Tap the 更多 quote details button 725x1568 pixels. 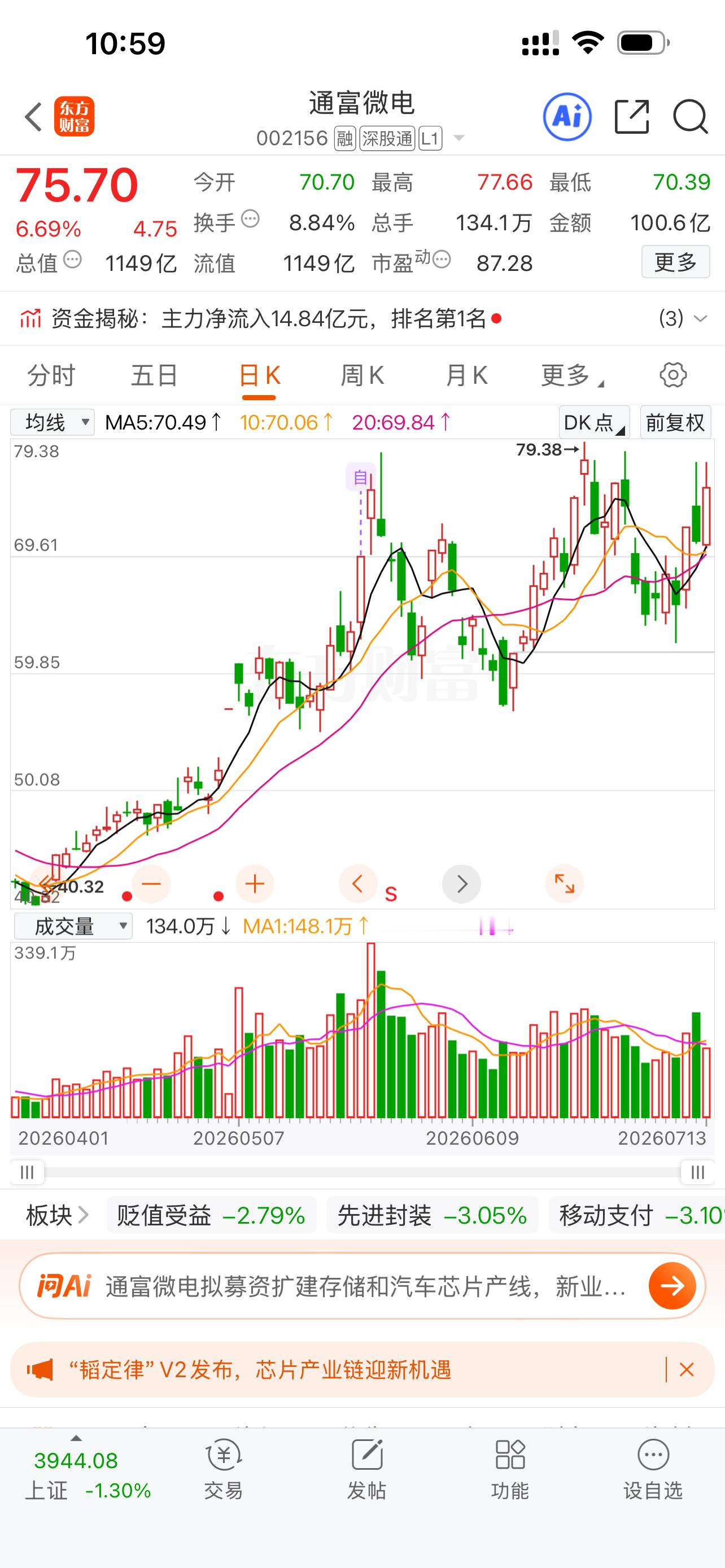[676, 262]
